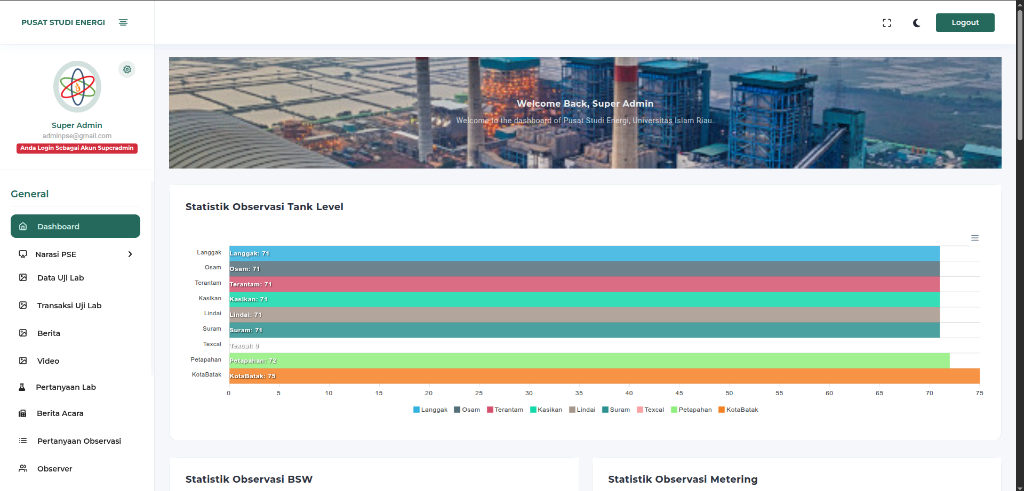Click the adminpse@gmail.com email text

point(77,136)
